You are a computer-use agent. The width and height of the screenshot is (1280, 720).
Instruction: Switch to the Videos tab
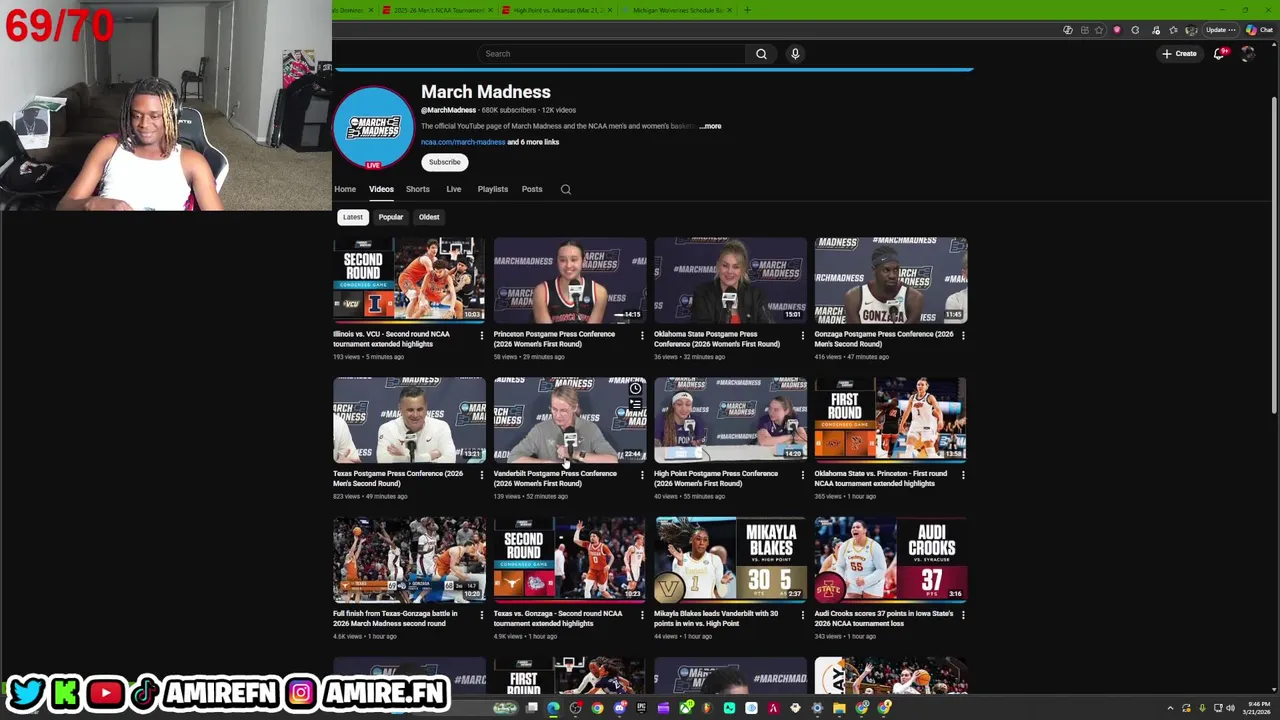[381, 189]
